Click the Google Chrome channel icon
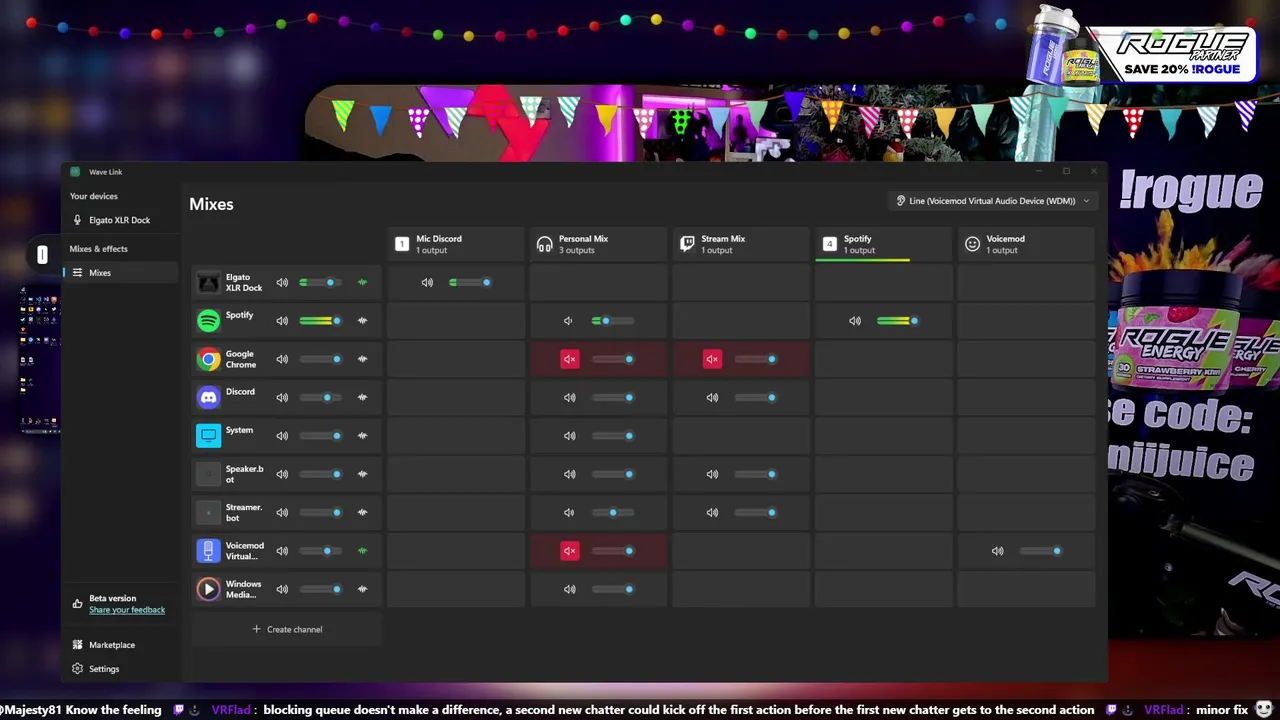Screen dimensions: 1280x720 tap(208, 359)
